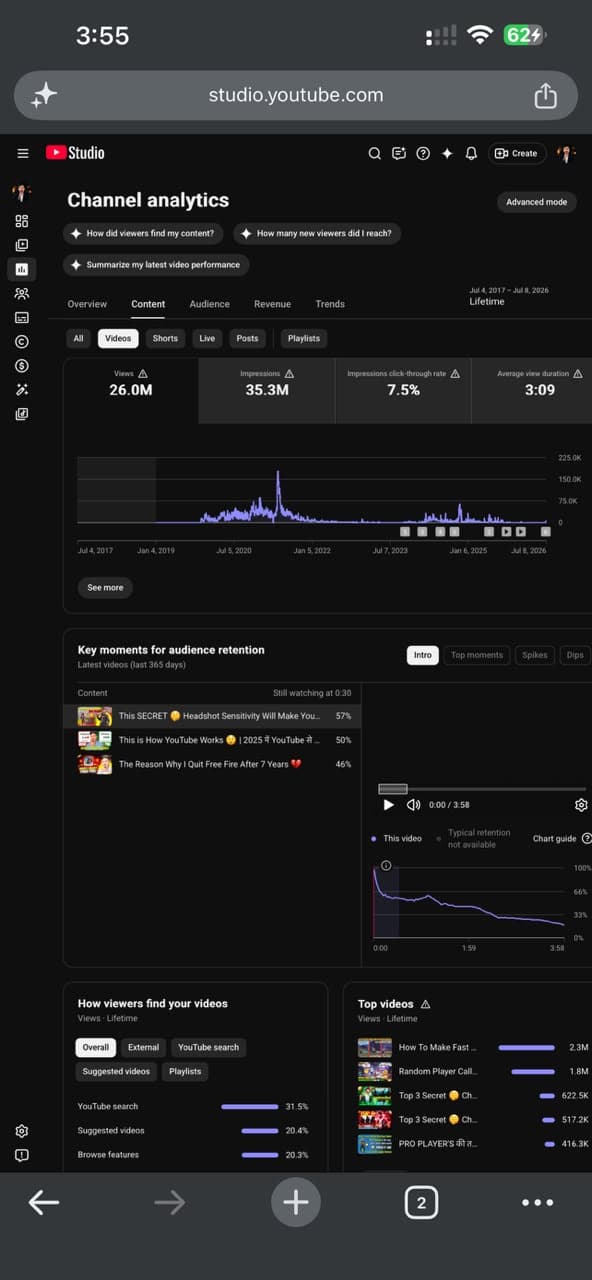
Task: Open the Earn dollar-sign sidebar icon
Action: (22, 365)
